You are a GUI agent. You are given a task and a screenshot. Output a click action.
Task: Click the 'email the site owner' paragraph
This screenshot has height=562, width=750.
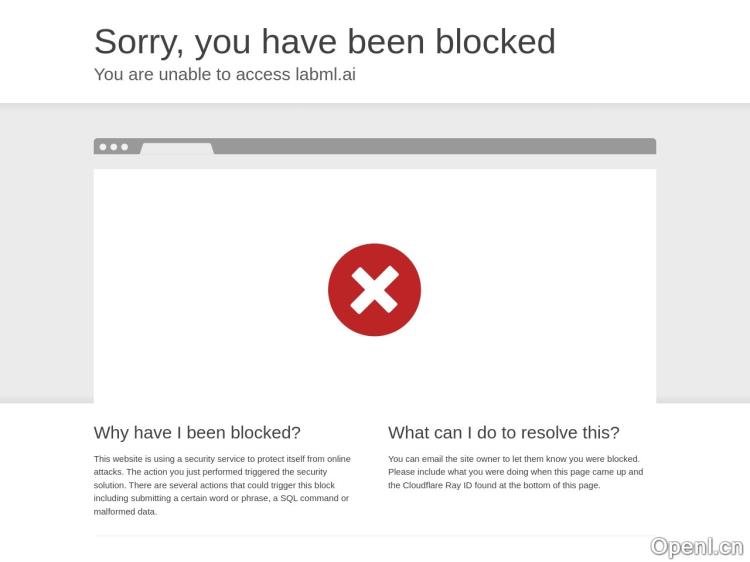click(516, 472)
